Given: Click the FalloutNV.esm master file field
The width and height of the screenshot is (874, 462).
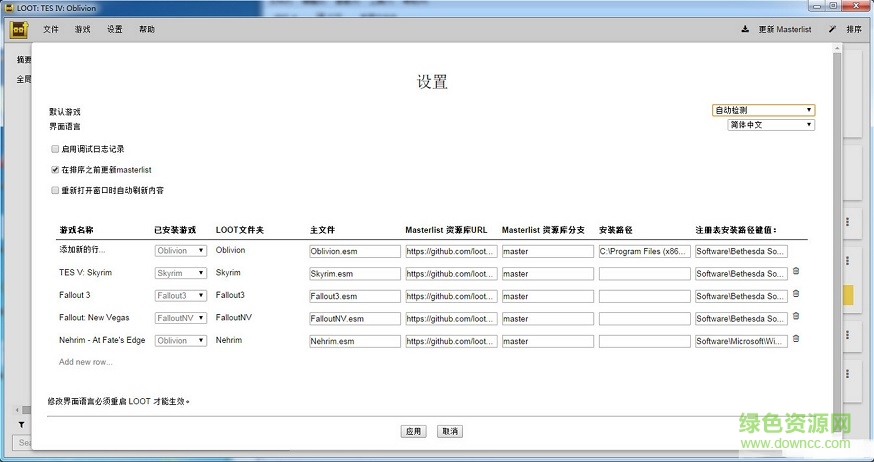Looking at the screenshot, I should tap(355, 319).
